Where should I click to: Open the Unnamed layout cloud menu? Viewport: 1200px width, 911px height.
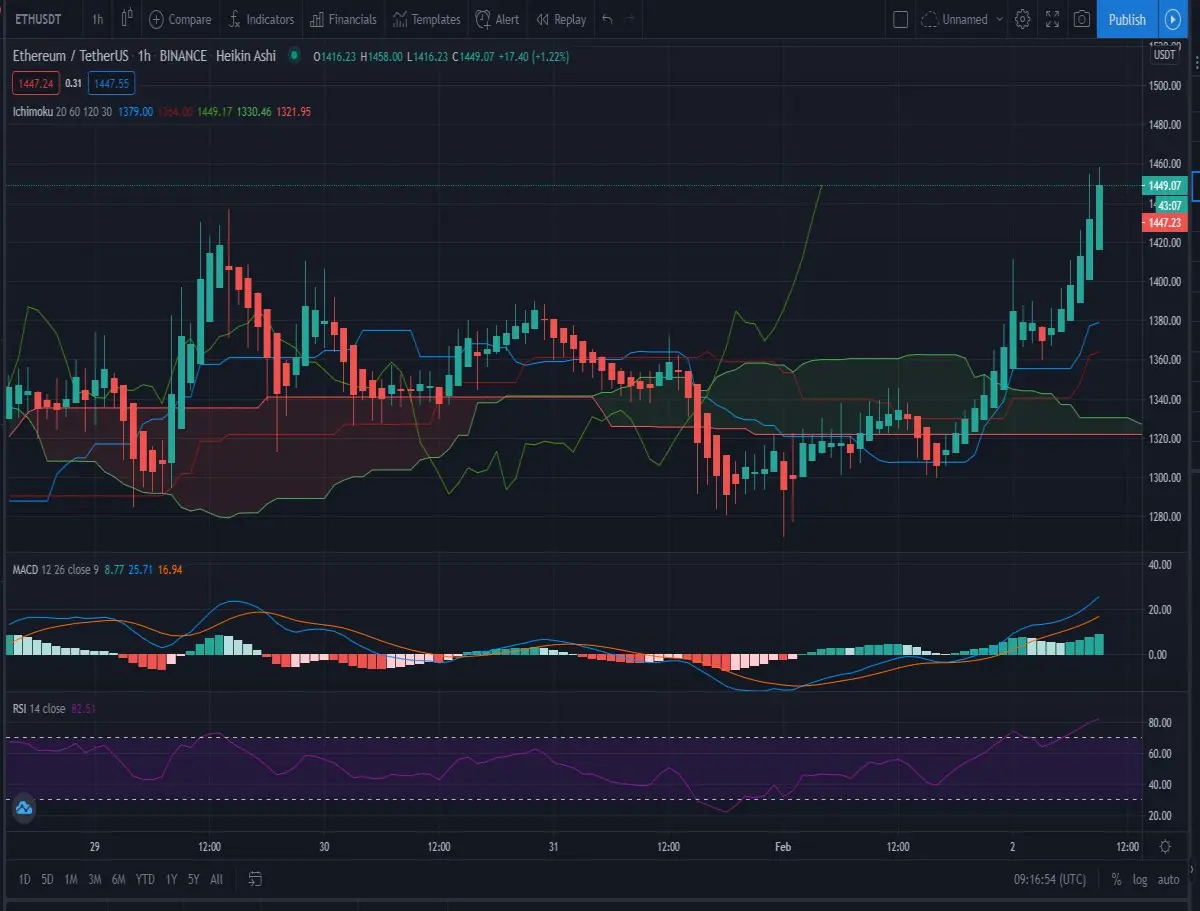point(962,19)
